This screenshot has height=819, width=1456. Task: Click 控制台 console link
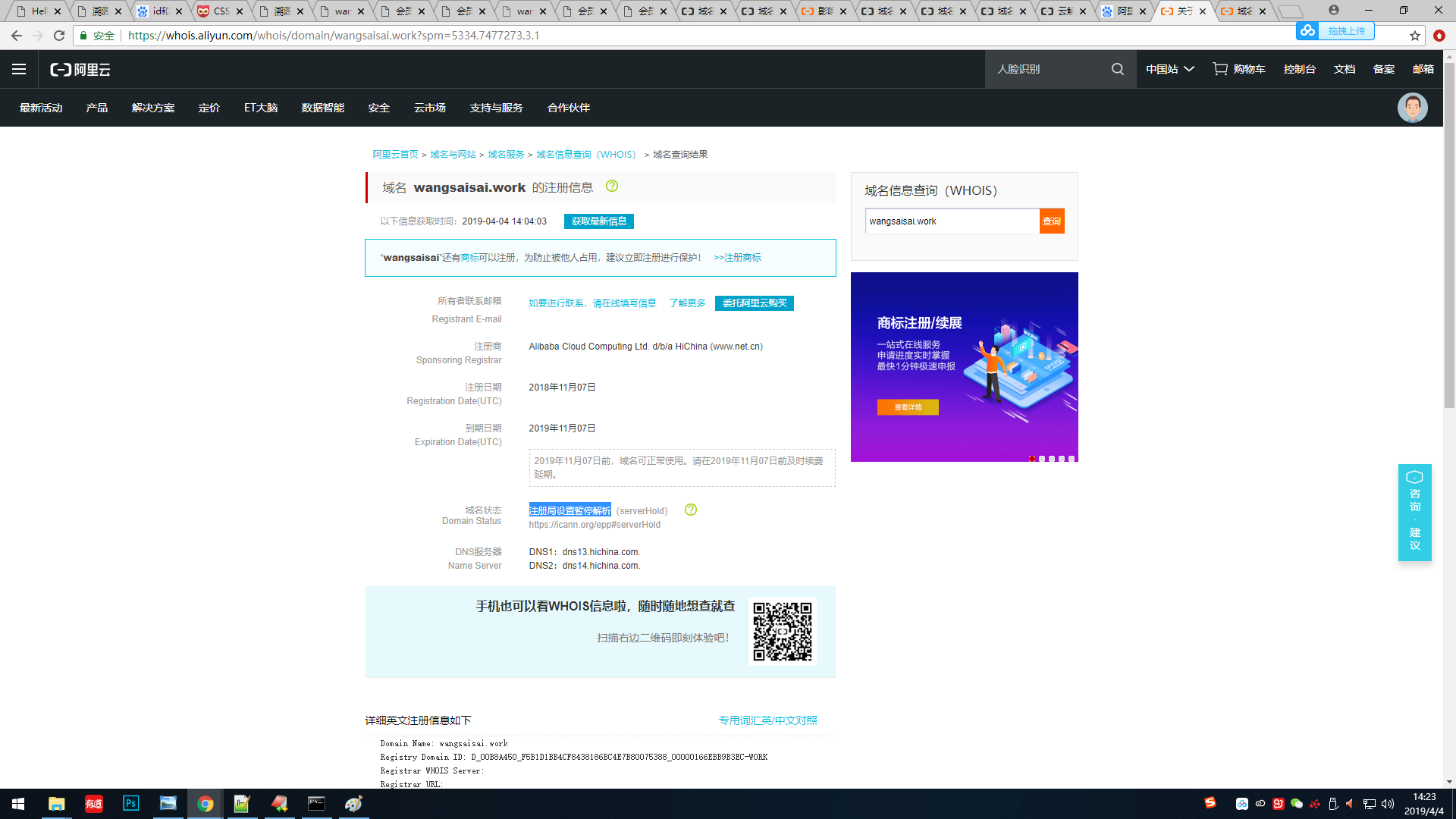[1300, 69]
